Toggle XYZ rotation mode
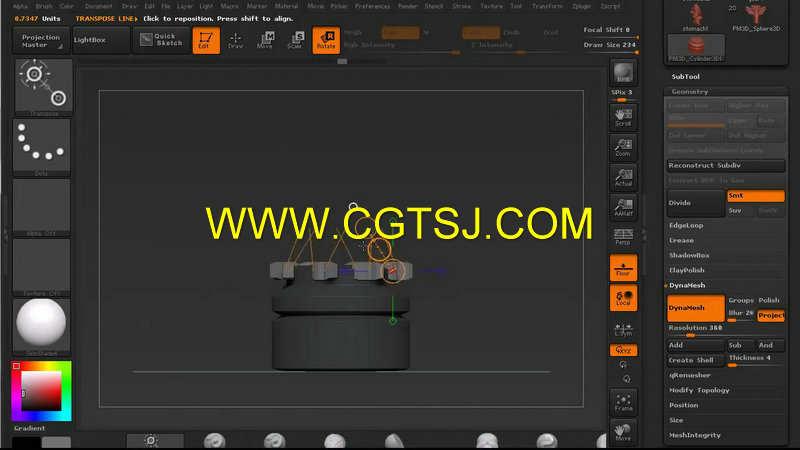 (x=623, y=351)
